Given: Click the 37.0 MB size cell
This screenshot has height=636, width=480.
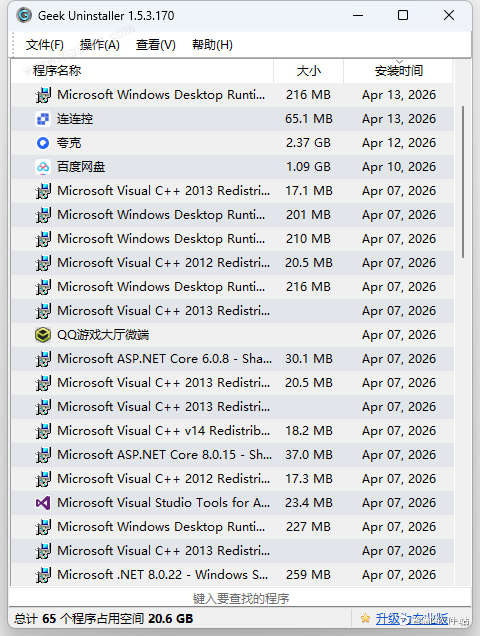Looking at the screenshot, I should point(309,455).
